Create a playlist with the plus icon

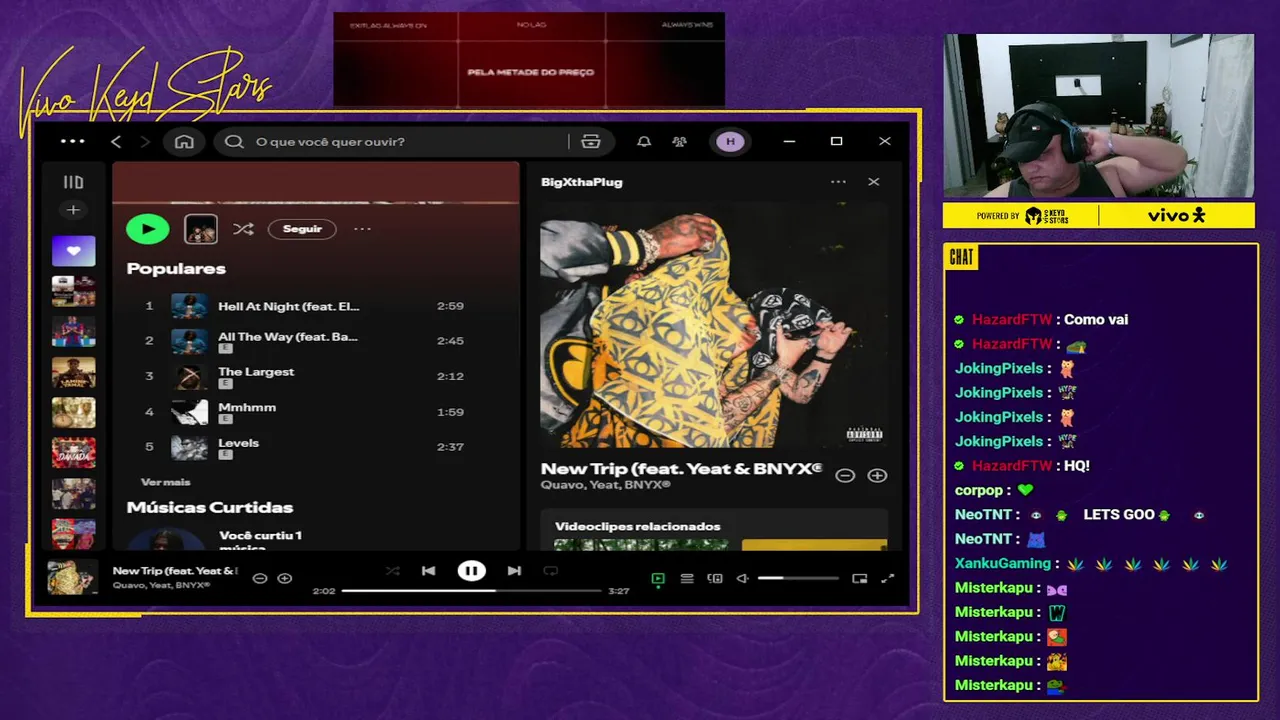click(73, 210)
